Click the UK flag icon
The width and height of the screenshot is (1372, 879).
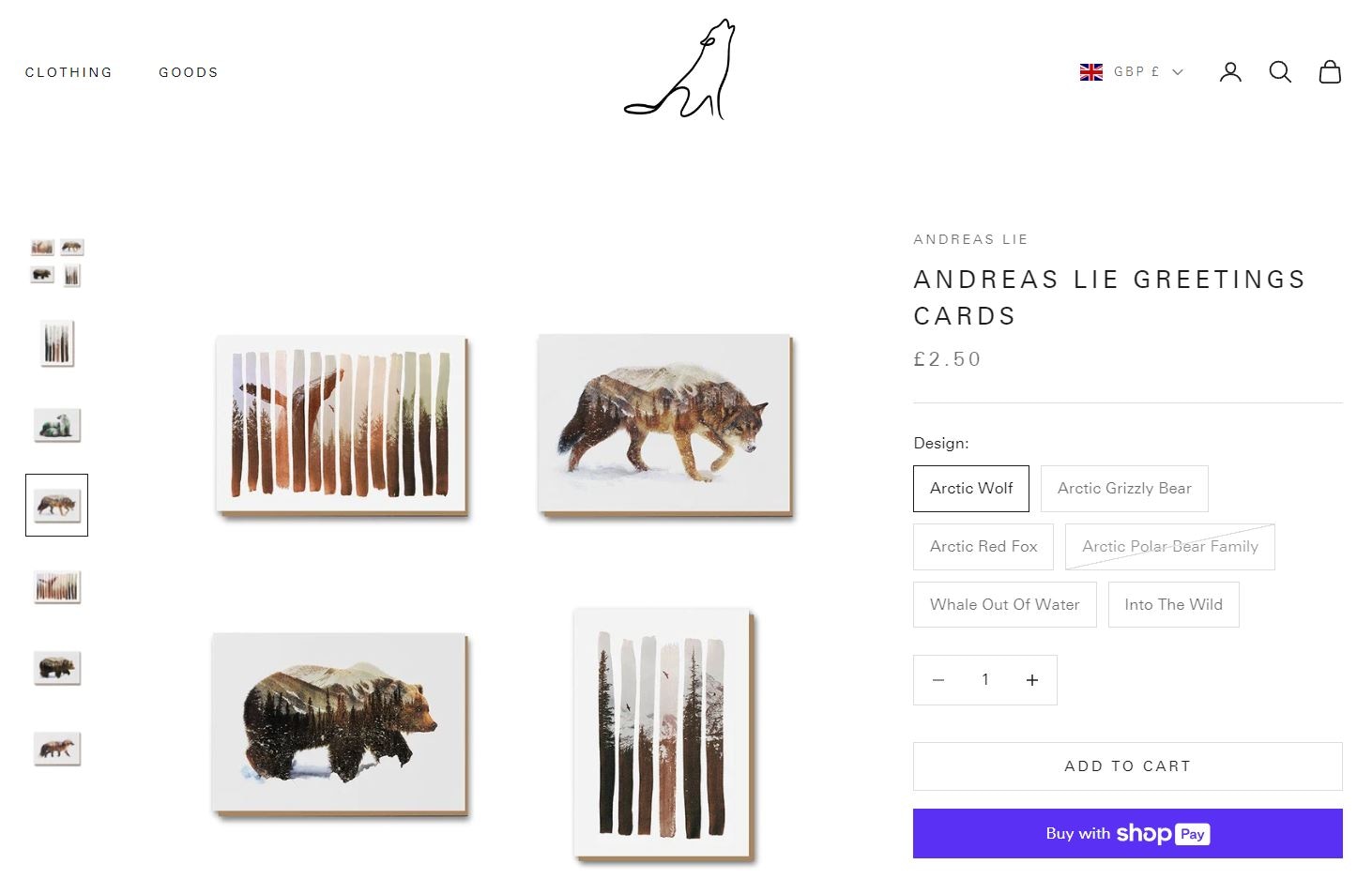coord(1091,72)
